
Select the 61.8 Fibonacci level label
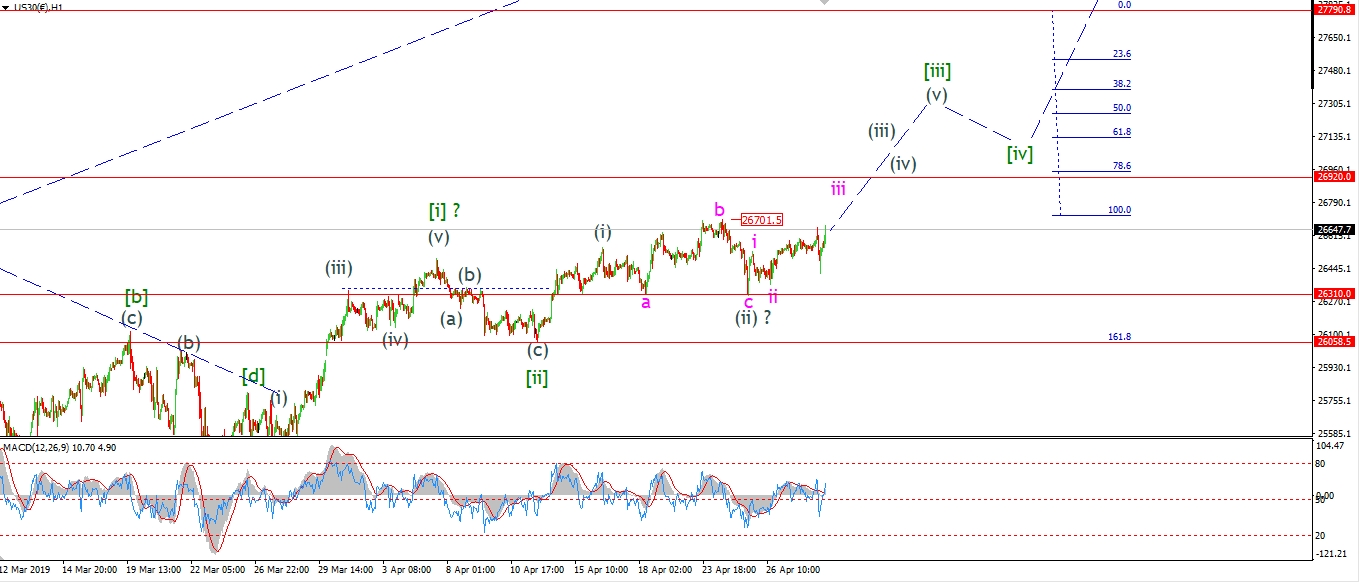[1121, 132]
